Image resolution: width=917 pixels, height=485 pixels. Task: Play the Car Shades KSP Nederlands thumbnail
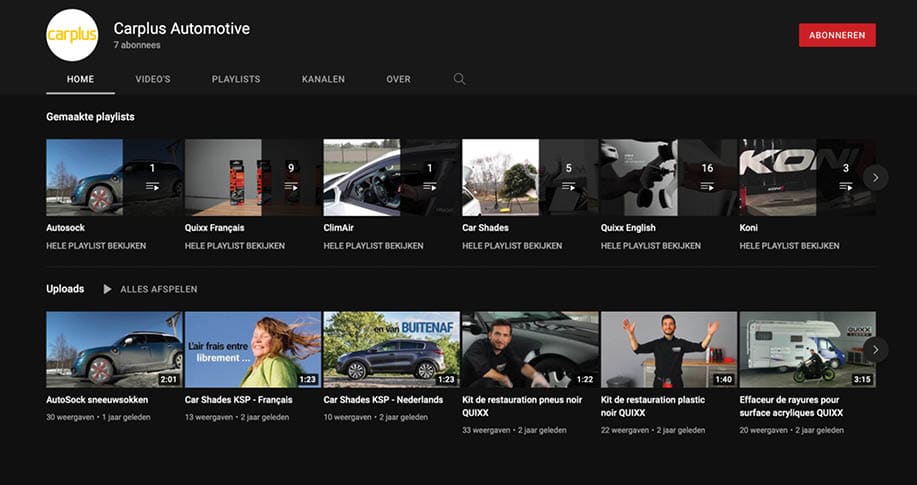[x=392, y=349]
